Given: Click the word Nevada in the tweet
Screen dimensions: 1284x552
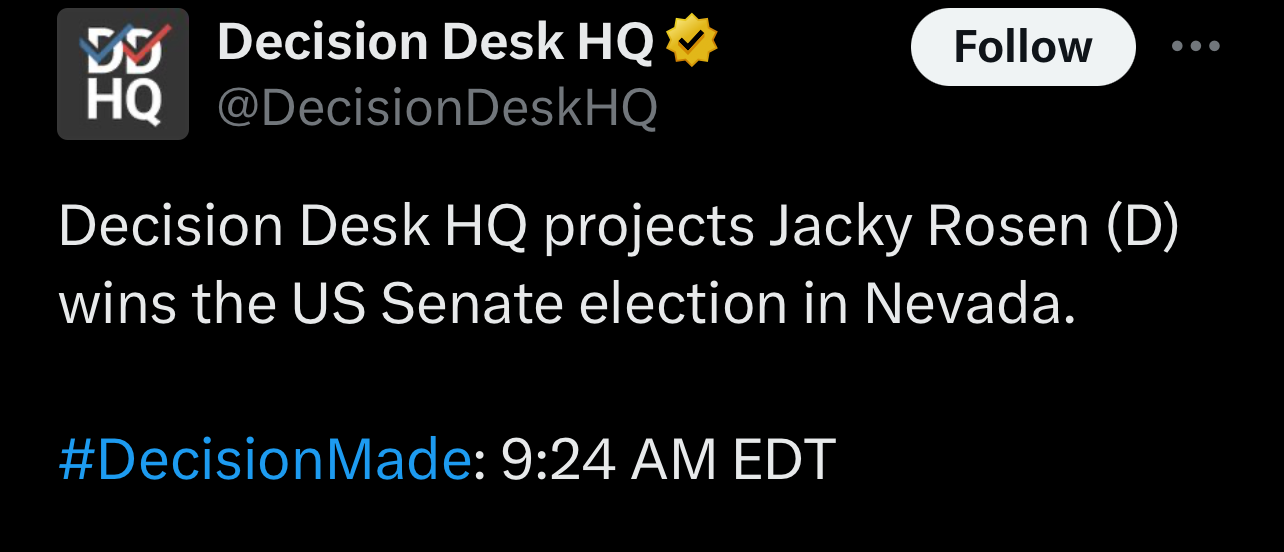Looking at the screenshot, I should (969, 305).
